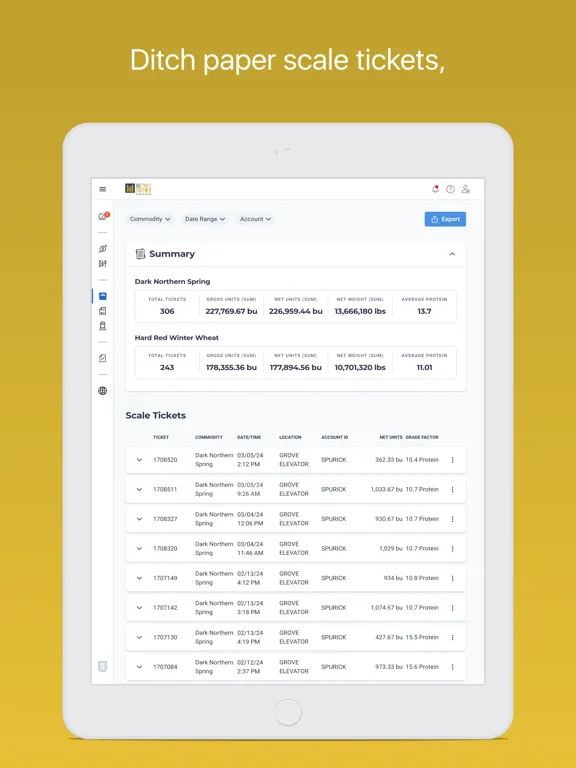
Task: Click the Export button
Action: (445, 219)
